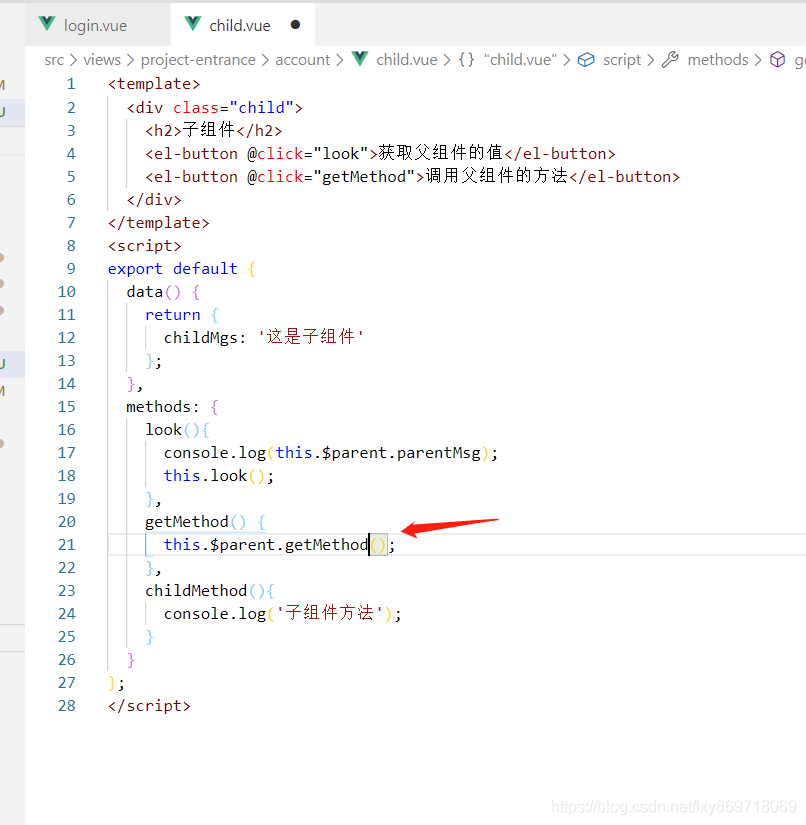Viewport: 806px width, 825px height.
Task: Click the <script> opening tag
Action: (145, 246)
